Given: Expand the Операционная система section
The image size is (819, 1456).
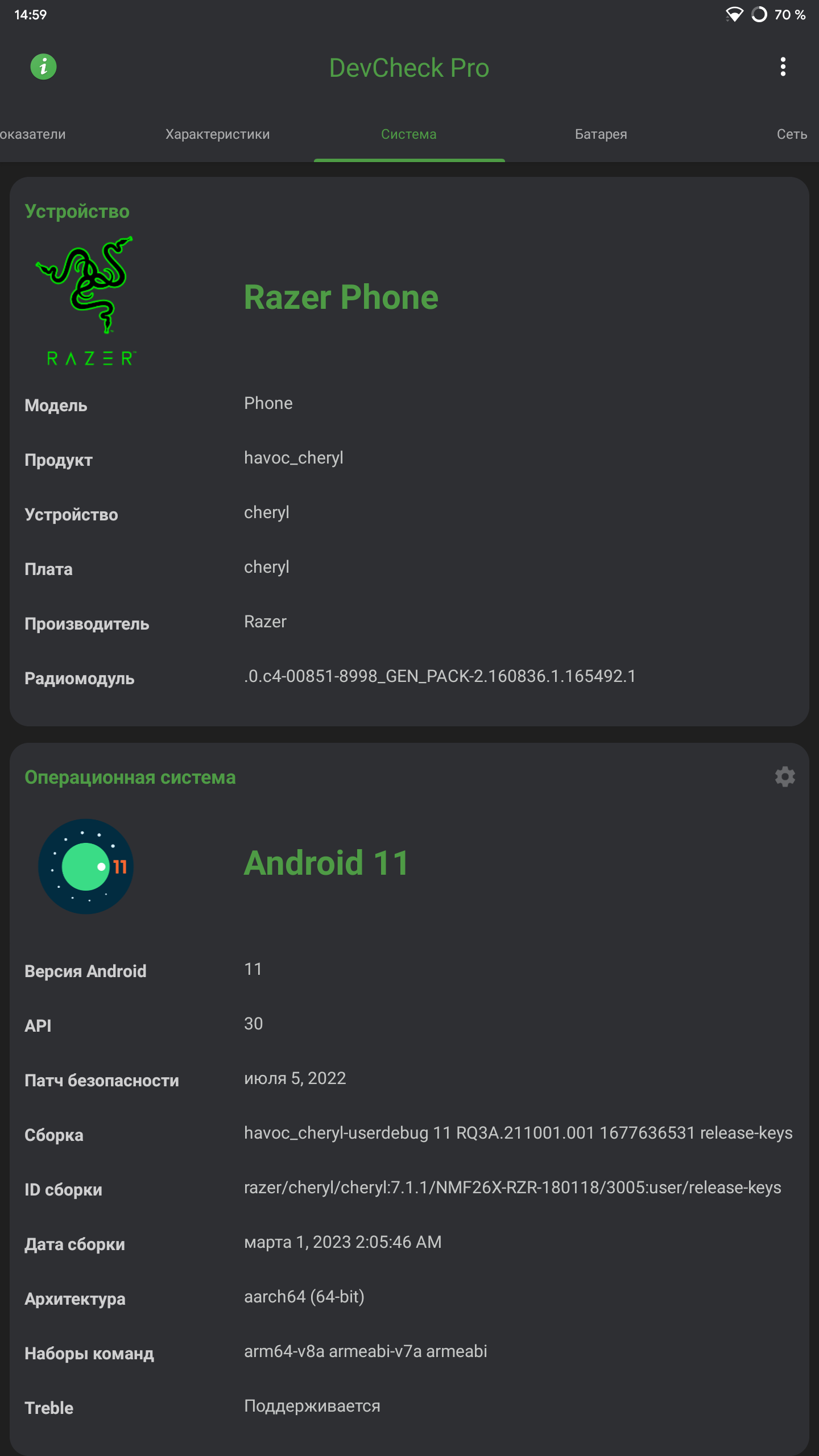Looking at the screenshot, I should coord(131,777).
